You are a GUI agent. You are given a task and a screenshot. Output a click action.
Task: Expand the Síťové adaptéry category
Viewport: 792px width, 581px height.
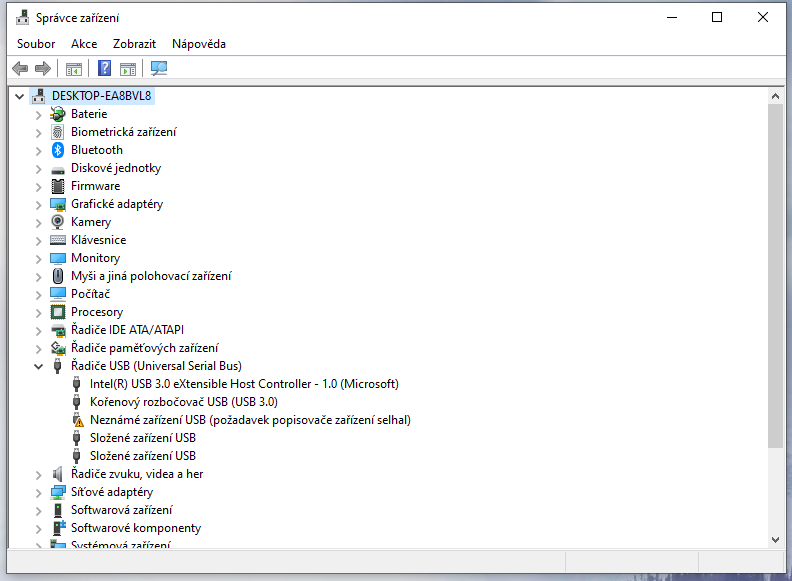click(39, 492)
